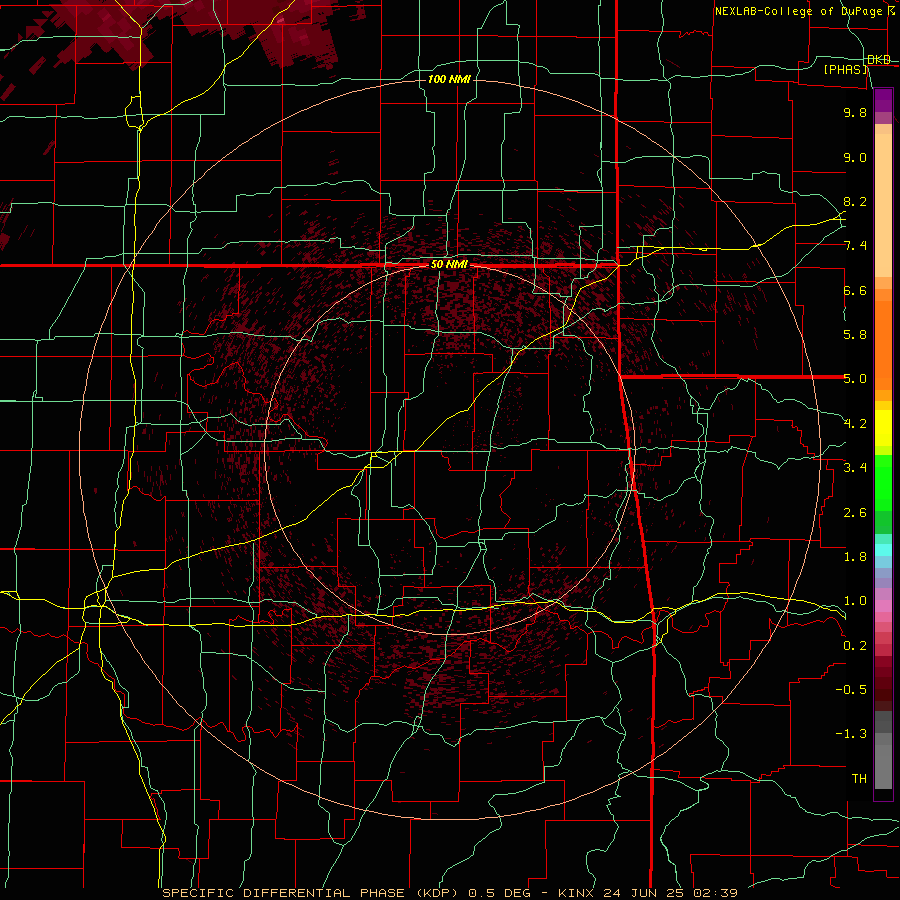Click the 6.6 legend value label
This screenshot has width=900, height=900.
tap(855, 290)
